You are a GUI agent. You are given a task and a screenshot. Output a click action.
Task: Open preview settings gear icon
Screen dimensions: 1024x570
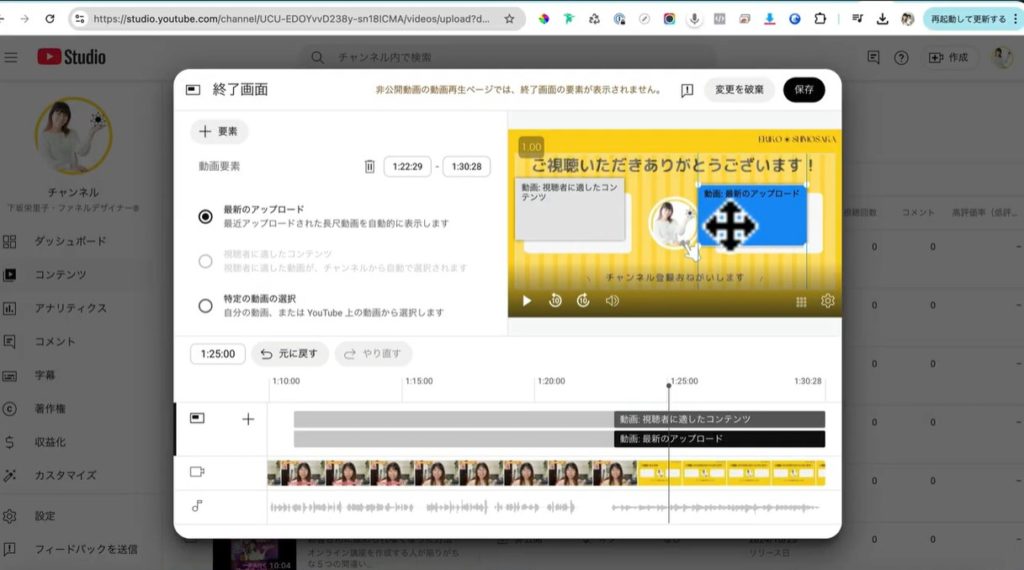click(x=828, y=300)
